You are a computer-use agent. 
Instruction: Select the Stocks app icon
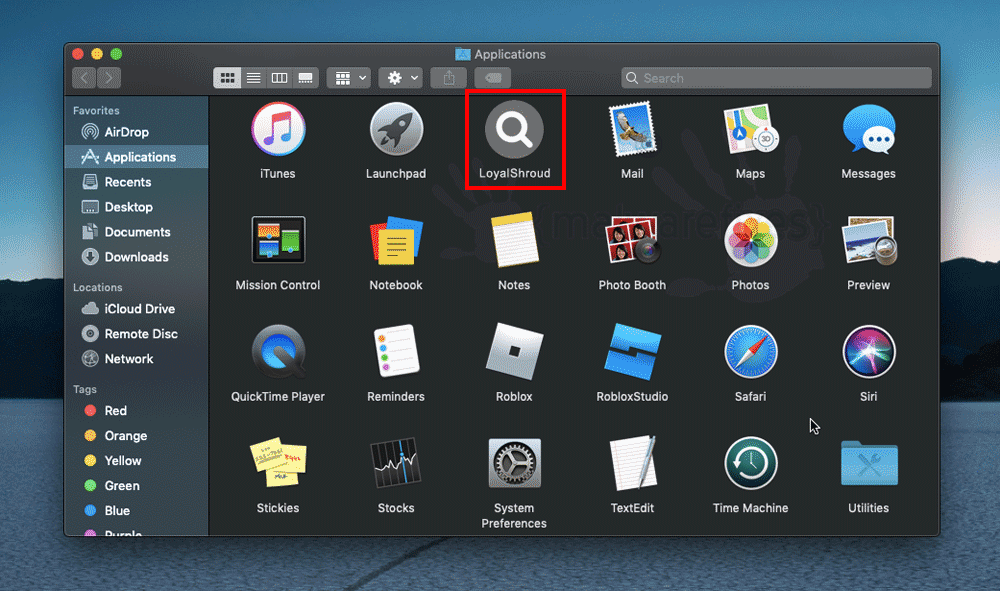click(396, 463)
